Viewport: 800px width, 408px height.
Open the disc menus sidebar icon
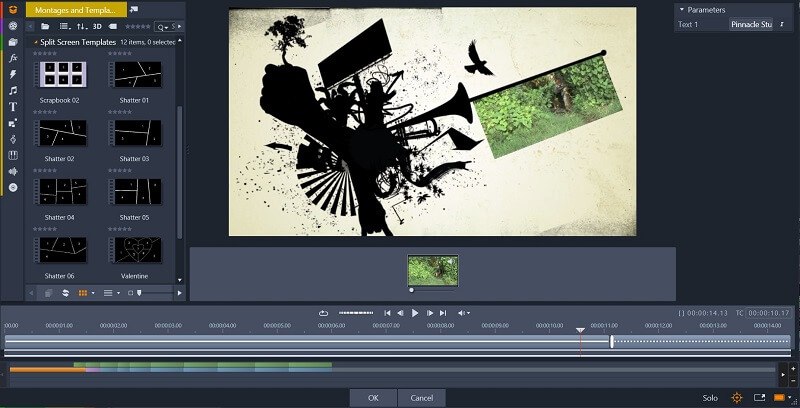click(x=13, y=188)
